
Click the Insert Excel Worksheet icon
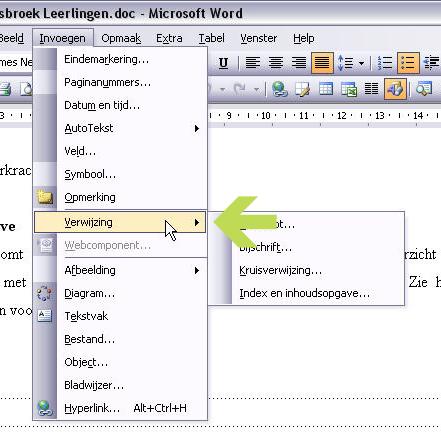(x=349, y=89)
